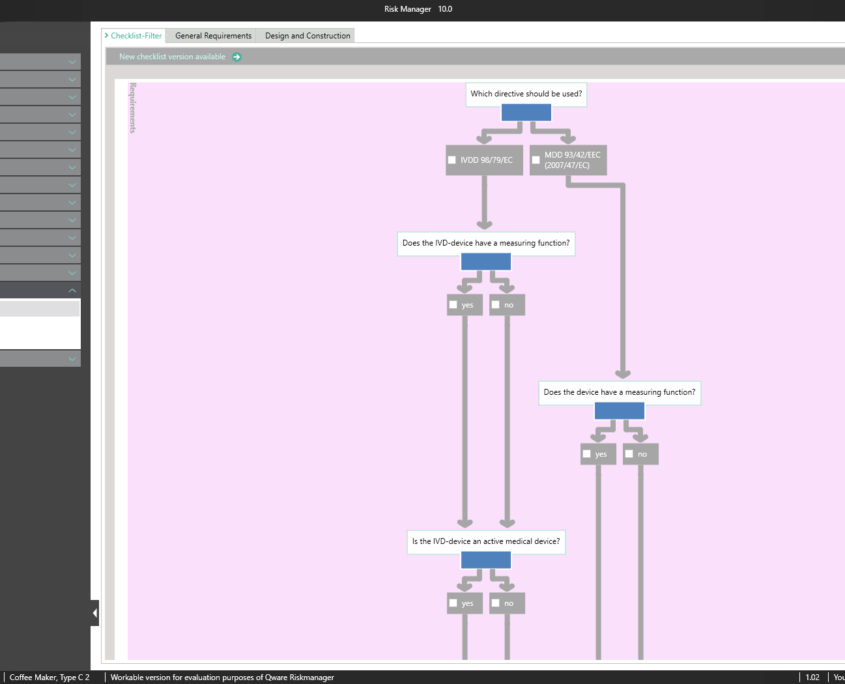The width and height of the screenshot is (845, 684).
Task: Tick 'no' for IVD-device measuring function
Action: click(x=496, y=305)
